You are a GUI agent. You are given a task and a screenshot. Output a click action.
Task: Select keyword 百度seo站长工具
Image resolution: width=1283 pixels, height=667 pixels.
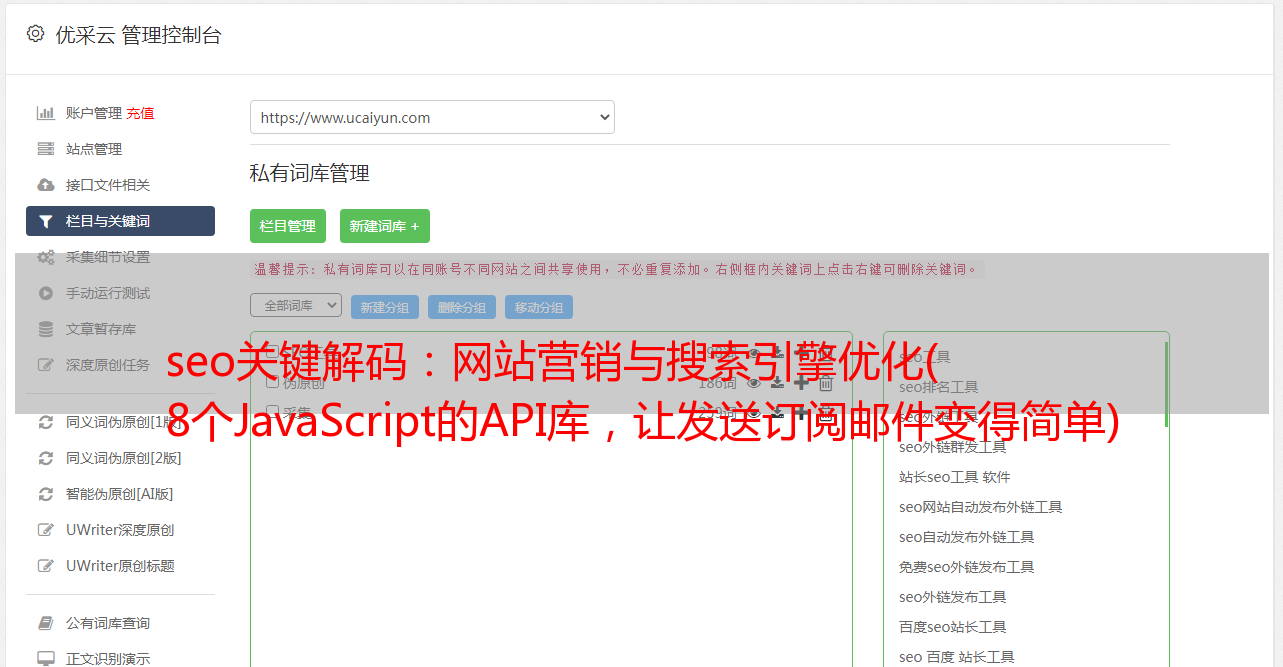tap(952, 627)
